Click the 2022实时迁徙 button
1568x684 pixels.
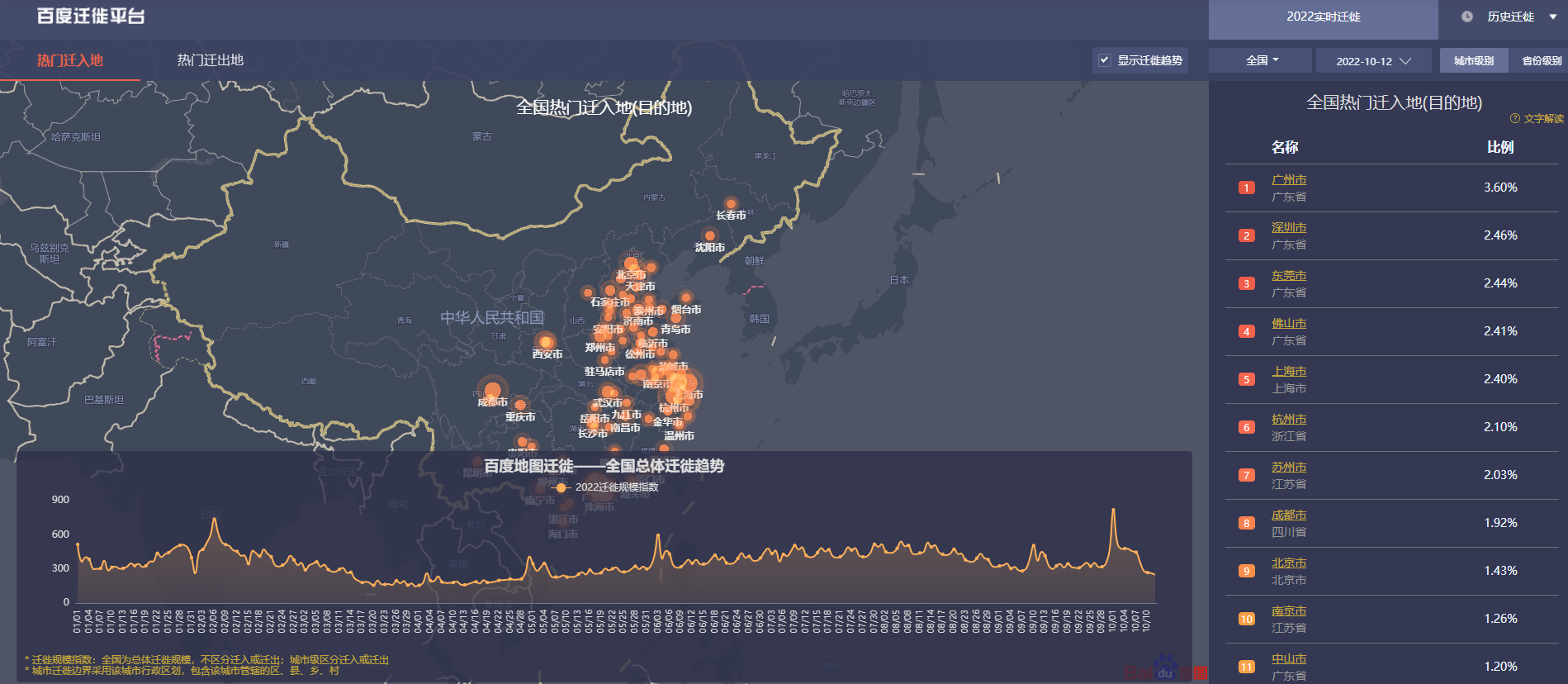click(x=1323, y=17)
